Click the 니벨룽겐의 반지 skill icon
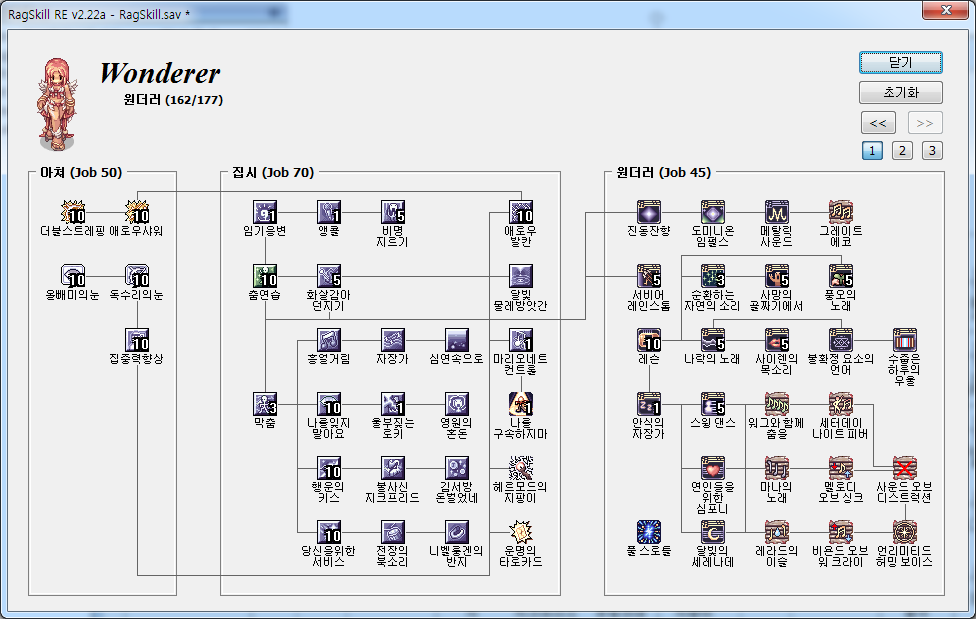This screenshot has width=976, height=619. tap(457, 532)
